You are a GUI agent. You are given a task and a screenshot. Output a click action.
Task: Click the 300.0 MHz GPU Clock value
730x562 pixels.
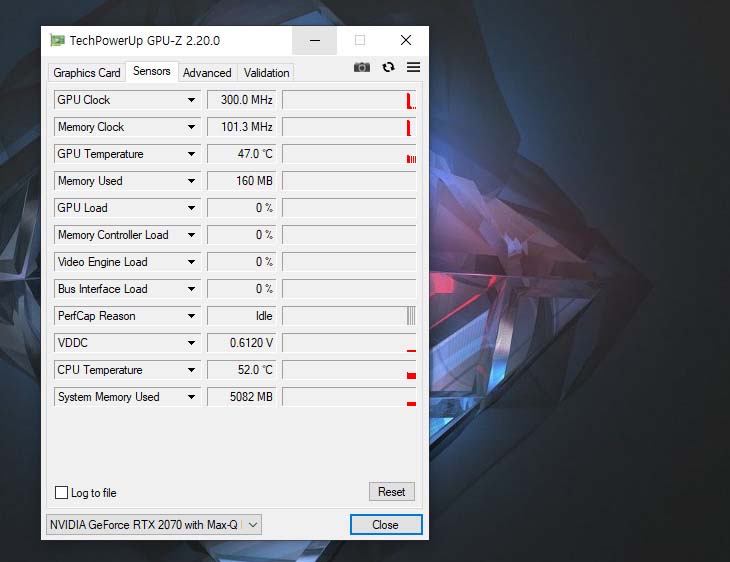pos(242,100)
